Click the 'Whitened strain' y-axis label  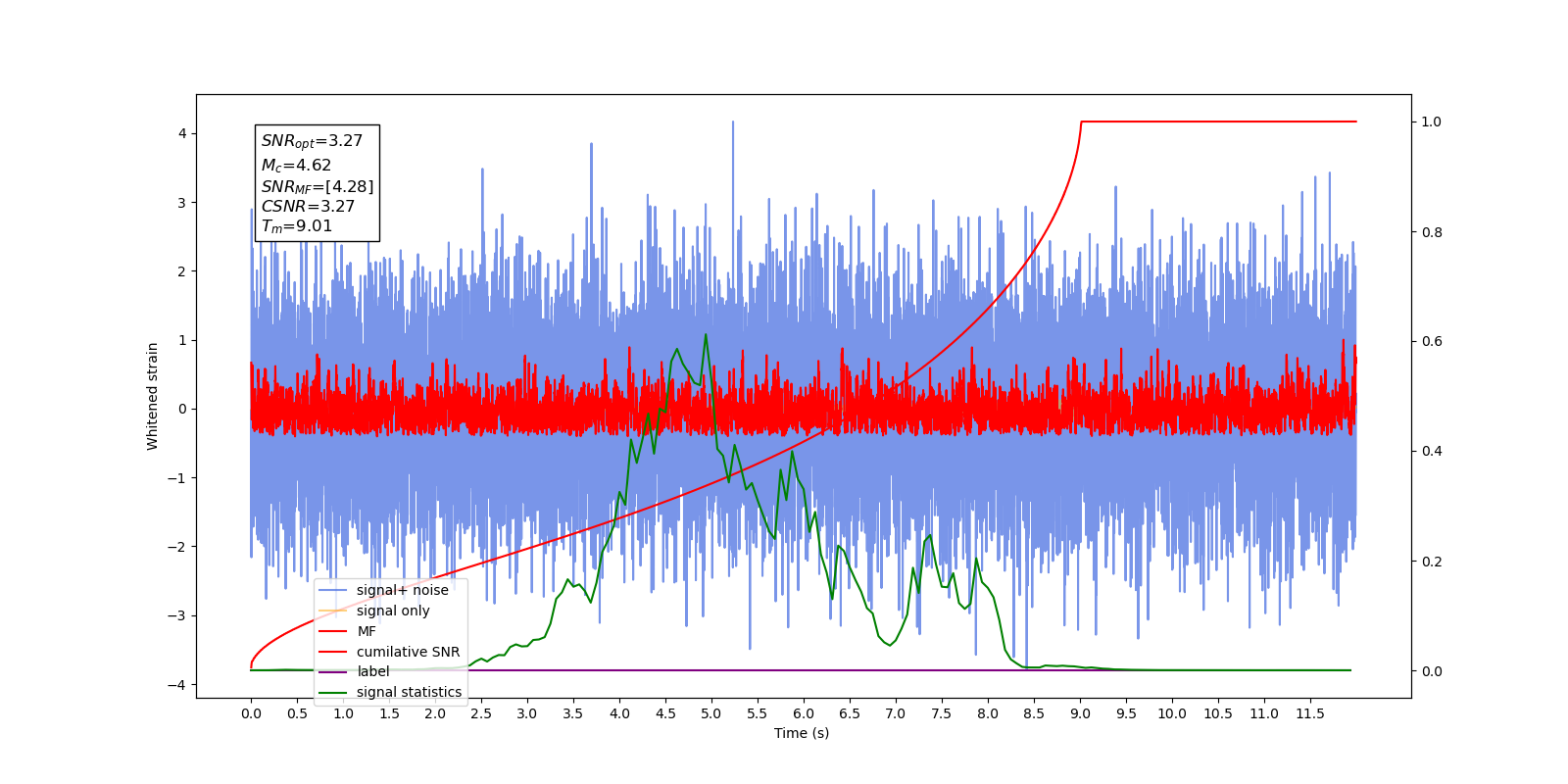pyautogui.click(x=153, y=396)
